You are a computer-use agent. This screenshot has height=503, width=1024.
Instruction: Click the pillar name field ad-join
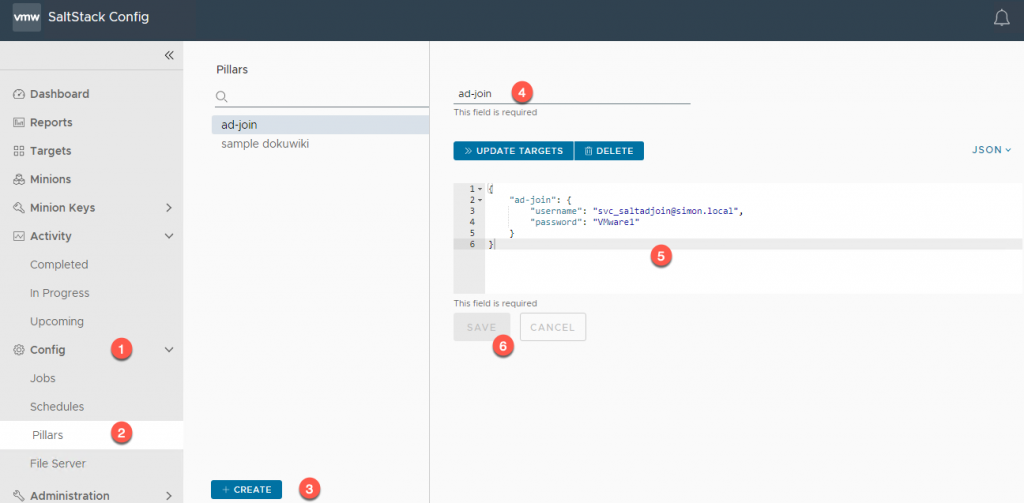pos(571,94)
